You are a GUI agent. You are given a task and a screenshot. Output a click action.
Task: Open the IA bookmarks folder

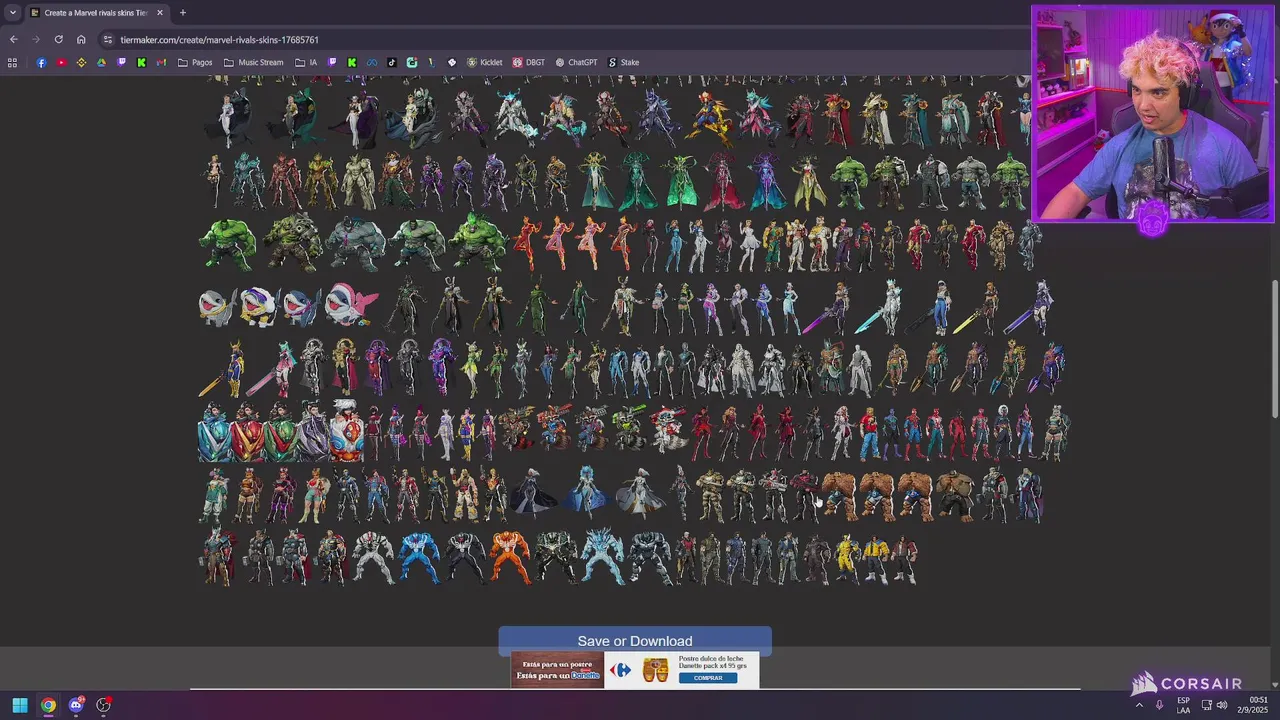306,62
